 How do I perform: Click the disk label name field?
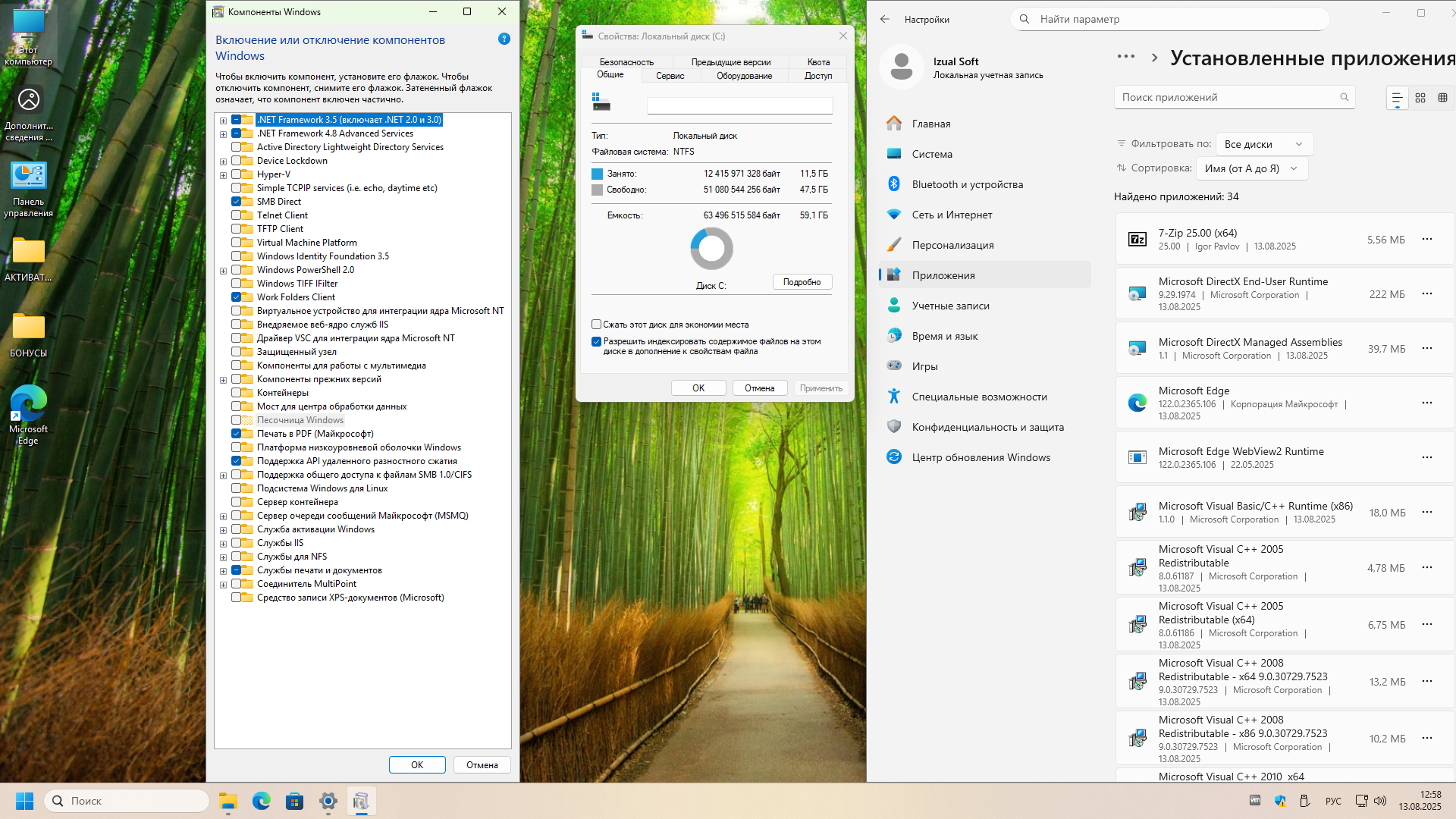(x=739, y=106)
